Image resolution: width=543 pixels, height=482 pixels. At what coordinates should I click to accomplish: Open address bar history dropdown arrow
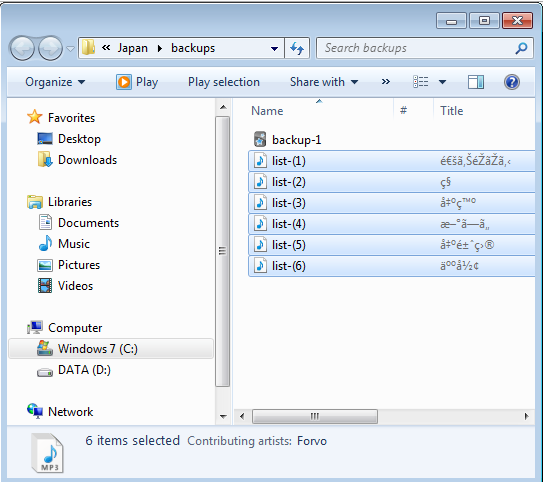click(x=274, y=48)
